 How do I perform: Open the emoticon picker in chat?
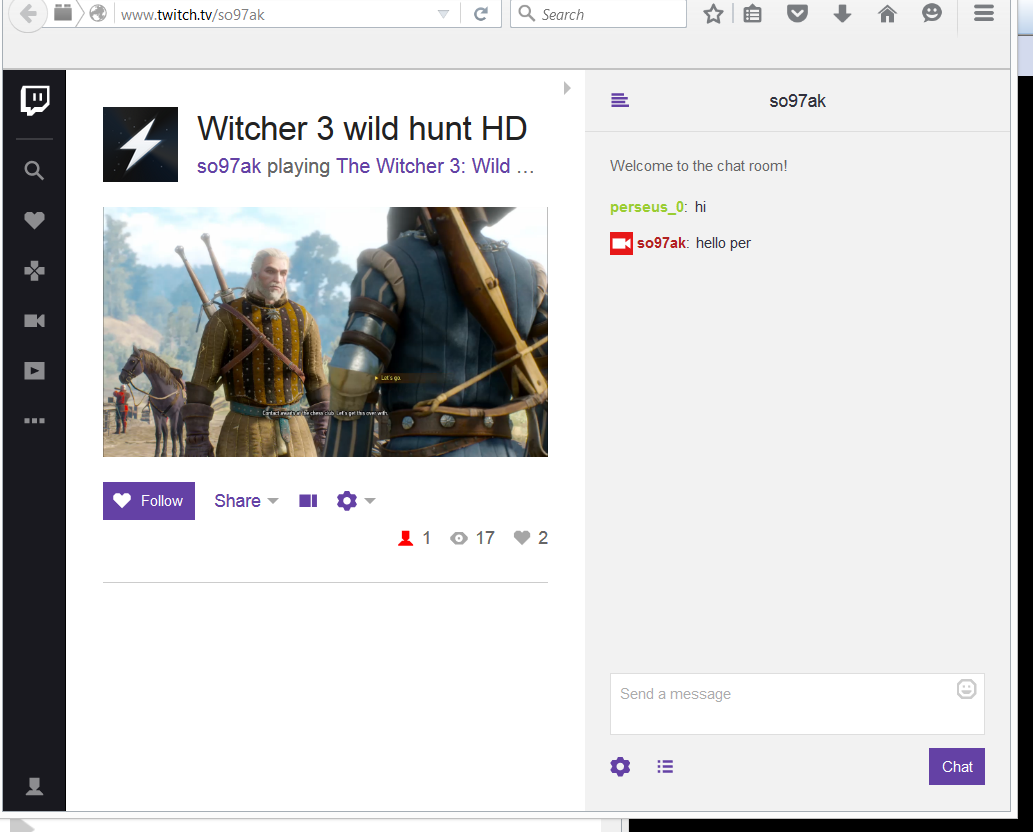click(966, 689)
